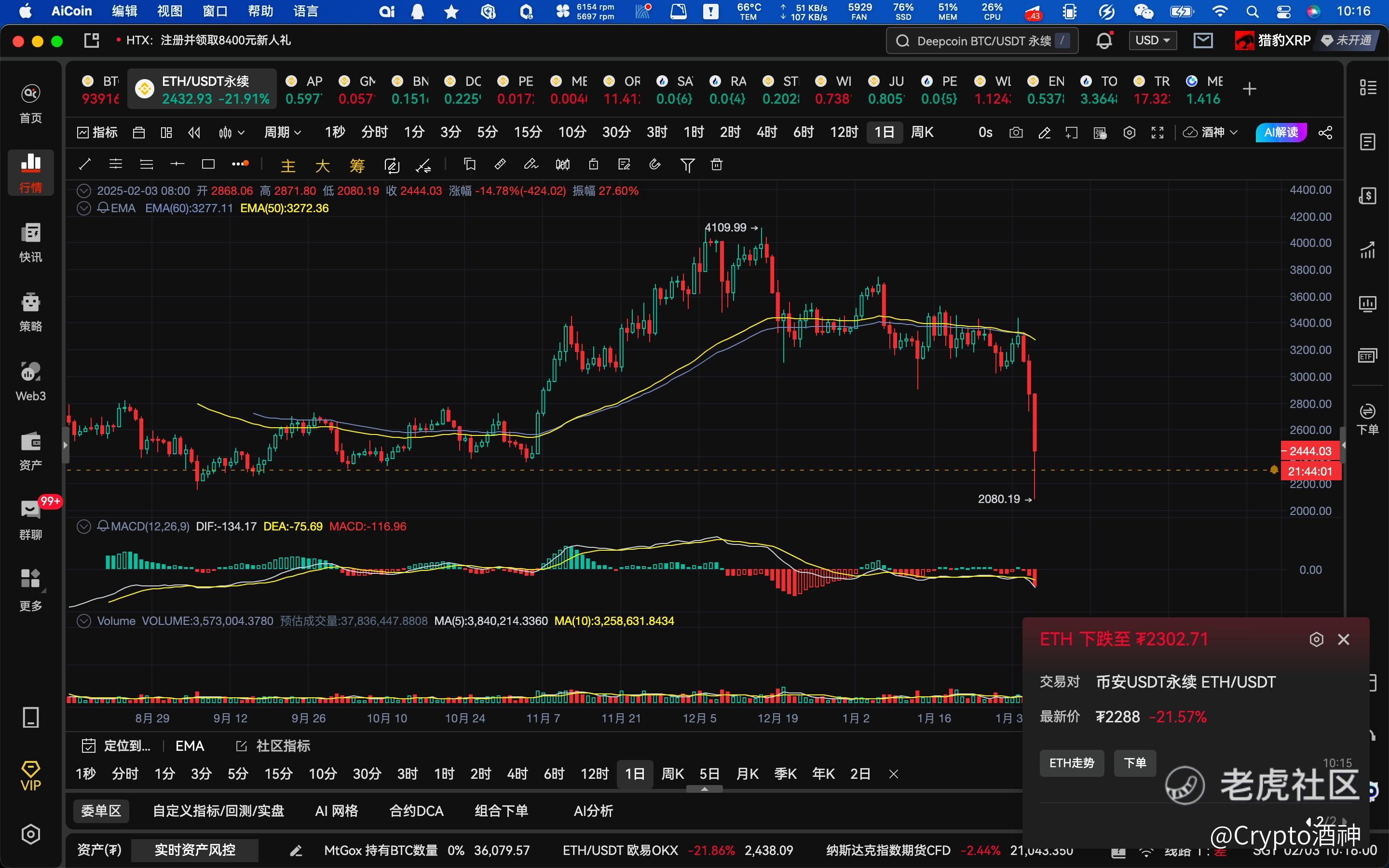
Task: Click the chart settings hexagon icon
Action: coord(1129,133)
